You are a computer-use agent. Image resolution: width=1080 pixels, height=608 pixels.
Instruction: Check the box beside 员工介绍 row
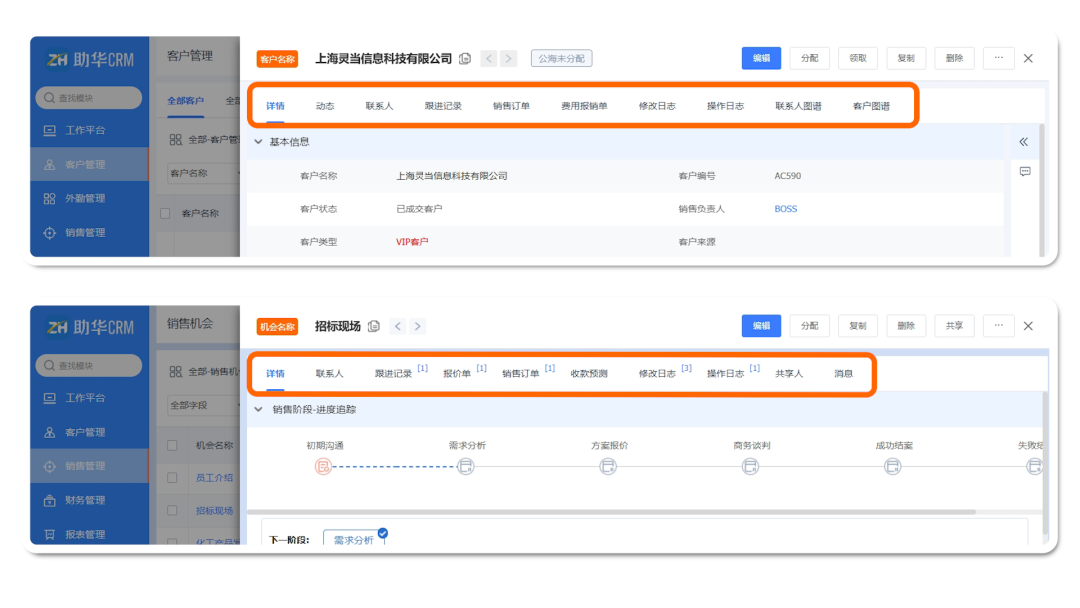click(x=173, y=478)
